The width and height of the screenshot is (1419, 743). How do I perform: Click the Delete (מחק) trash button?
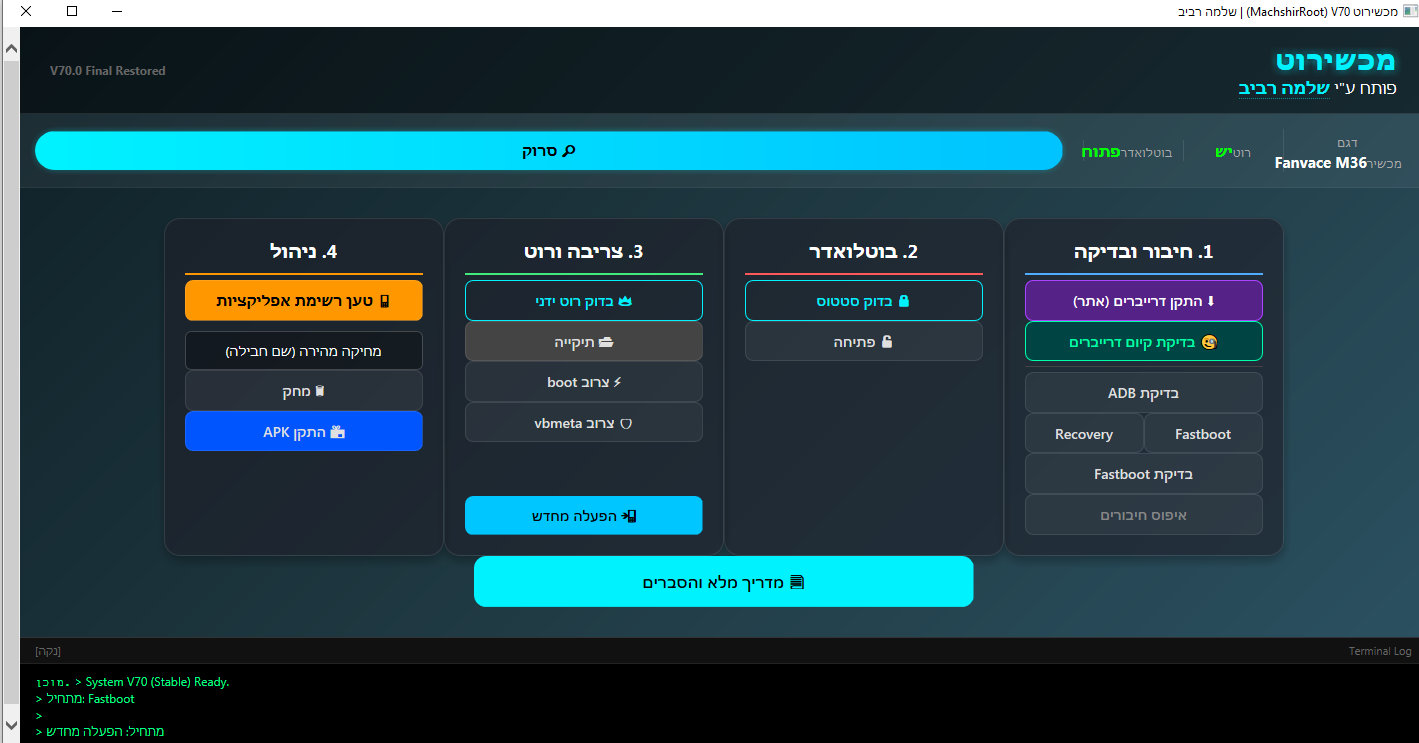click(303, 391)
